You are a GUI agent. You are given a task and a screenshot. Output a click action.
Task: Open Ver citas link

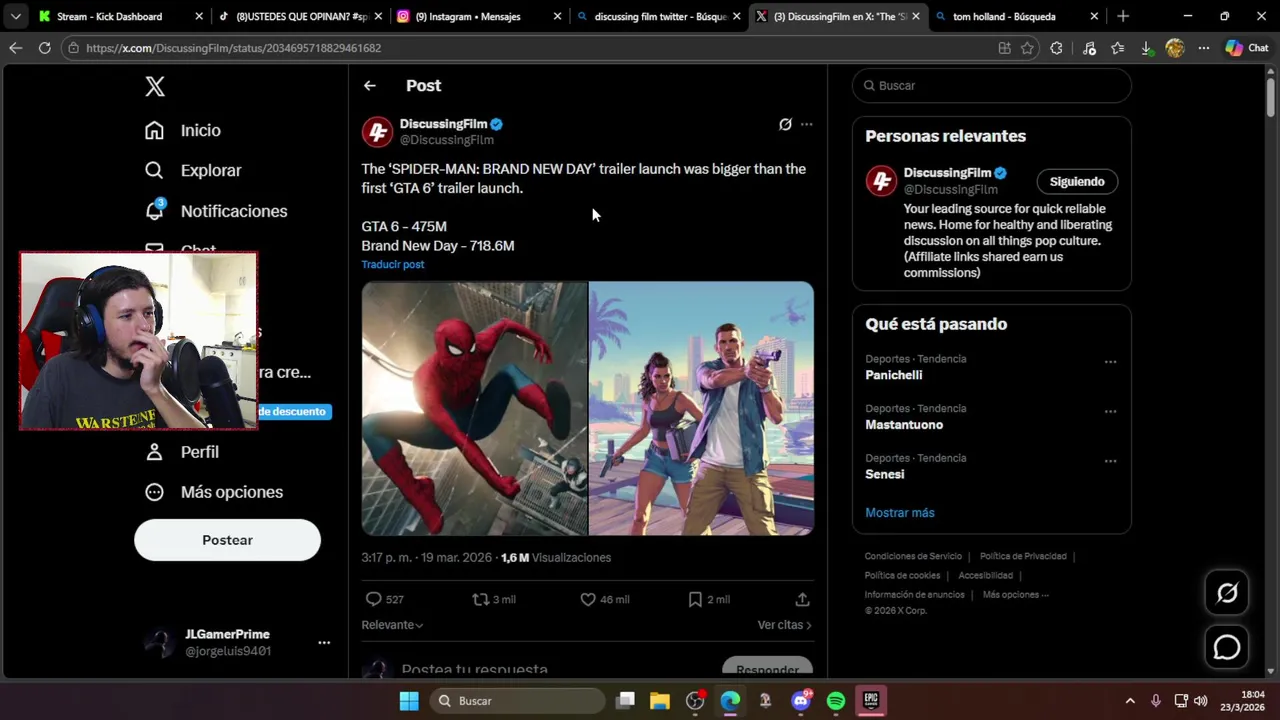[x=785, y=625]
